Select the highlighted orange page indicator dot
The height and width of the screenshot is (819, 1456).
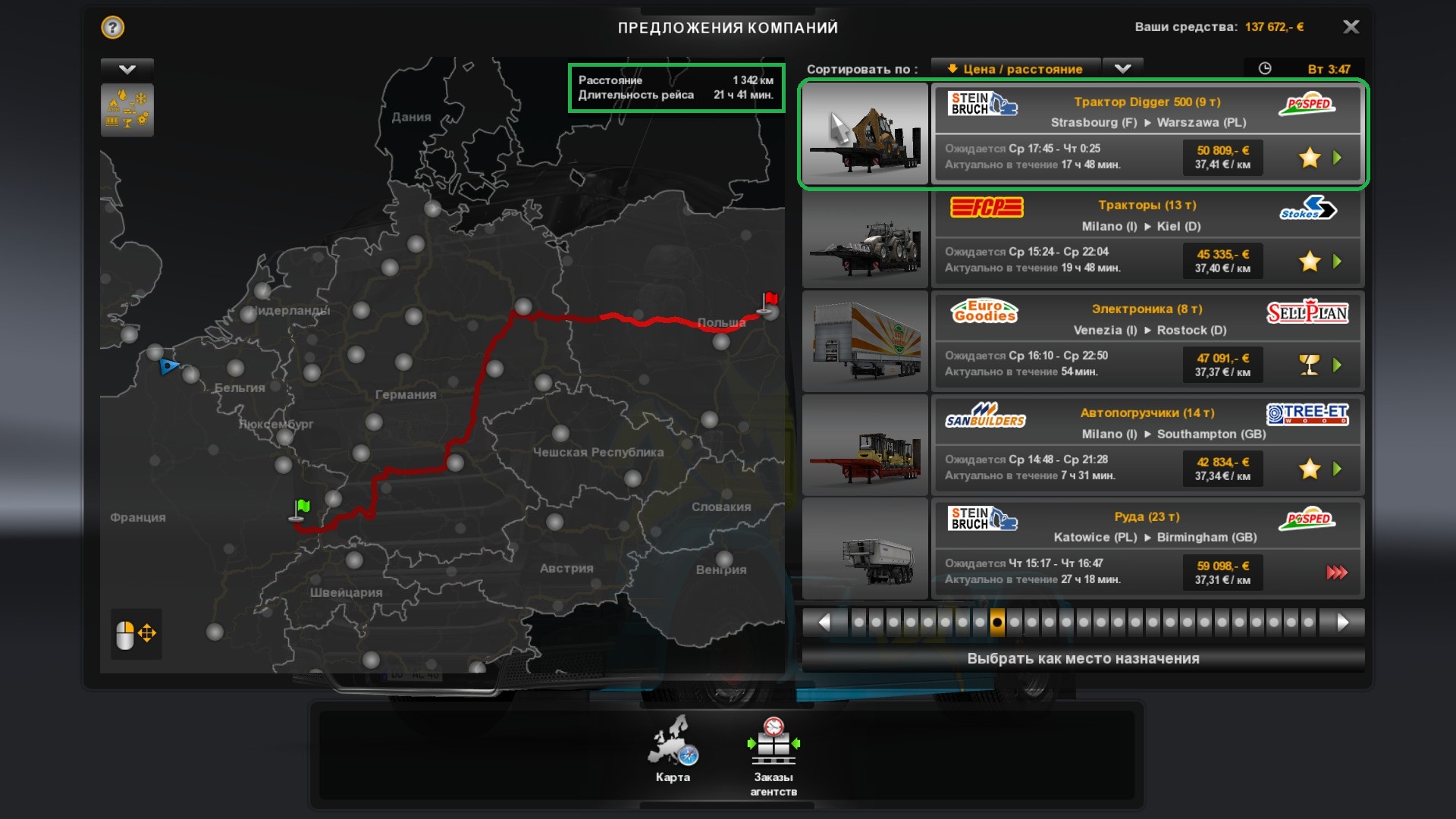tap(997, 623)
